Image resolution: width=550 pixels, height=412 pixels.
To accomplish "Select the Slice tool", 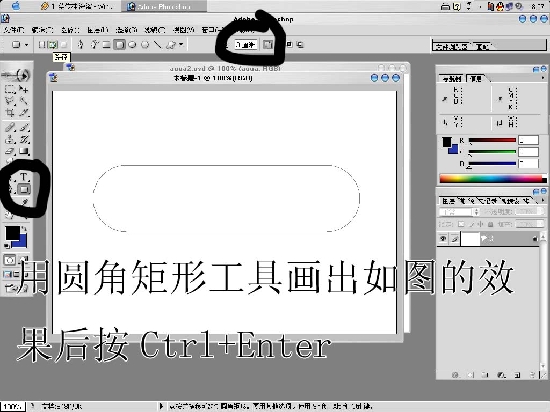I will 24,113.
